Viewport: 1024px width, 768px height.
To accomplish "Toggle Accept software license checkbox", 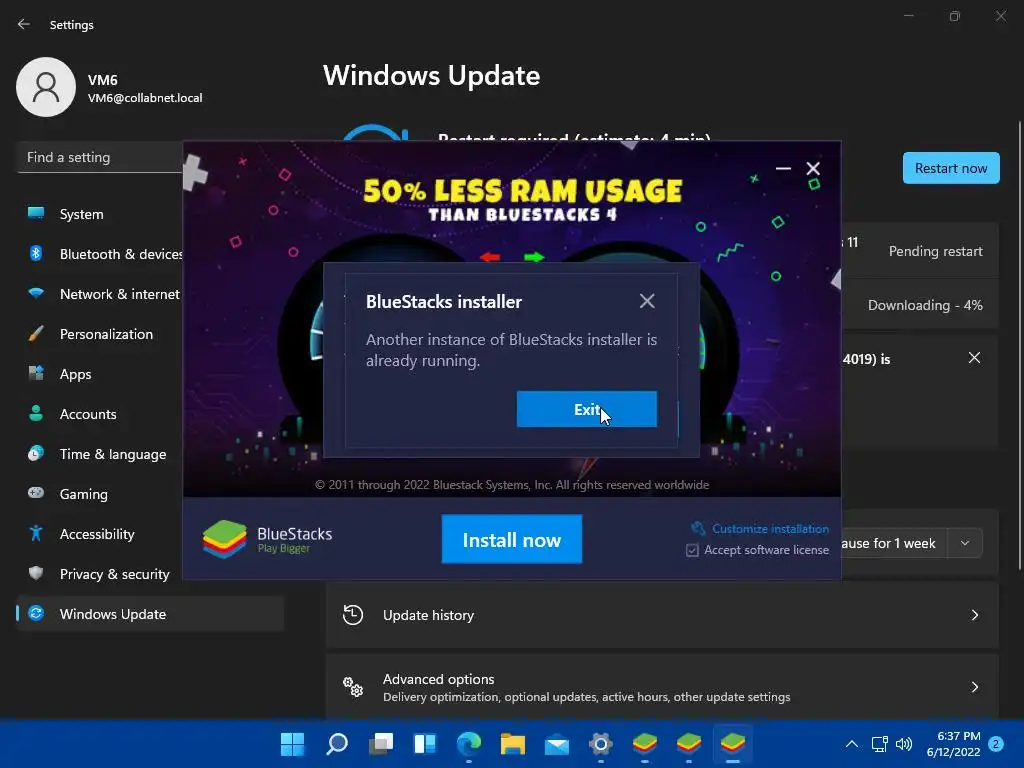I will click(x=692, y=551).
